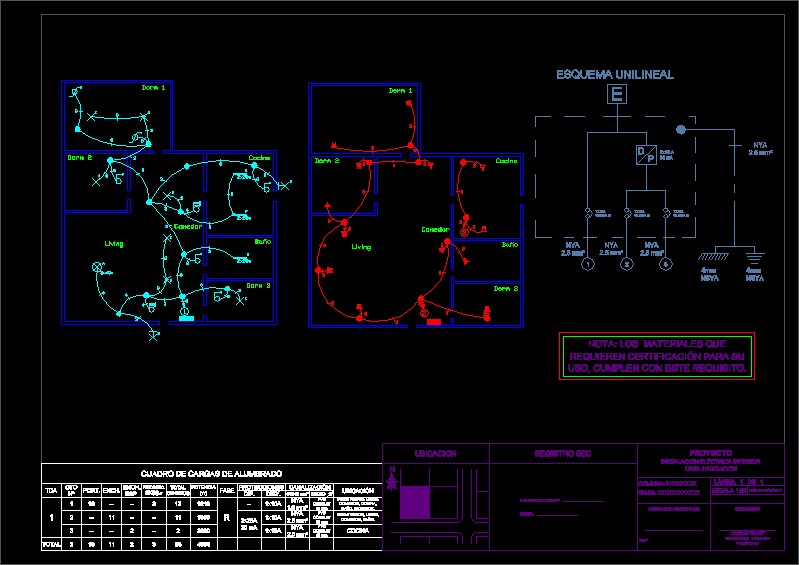Click the Esquema Unilineal title text

tap(615, 75)
